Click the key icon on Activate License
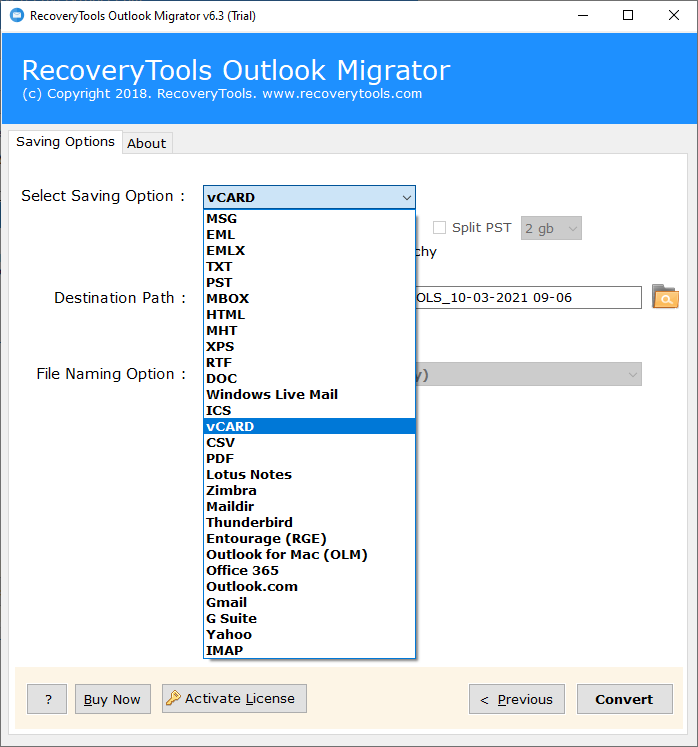This screenshot has height=747, width=698. coord(173,698)
